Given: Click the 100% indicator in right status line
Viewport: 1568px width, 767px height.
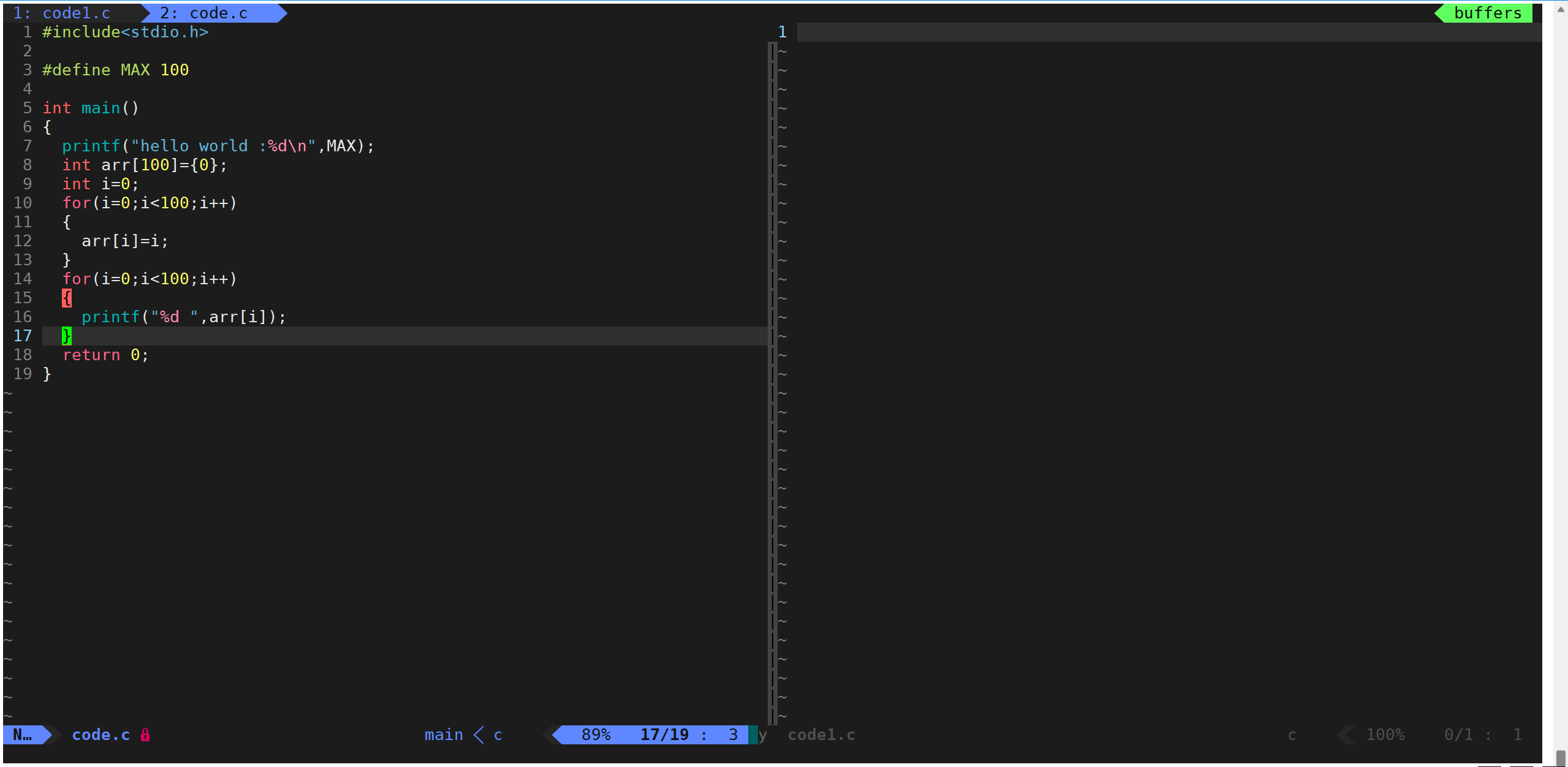Looking at the screenshot, I should click(1385, 735).
